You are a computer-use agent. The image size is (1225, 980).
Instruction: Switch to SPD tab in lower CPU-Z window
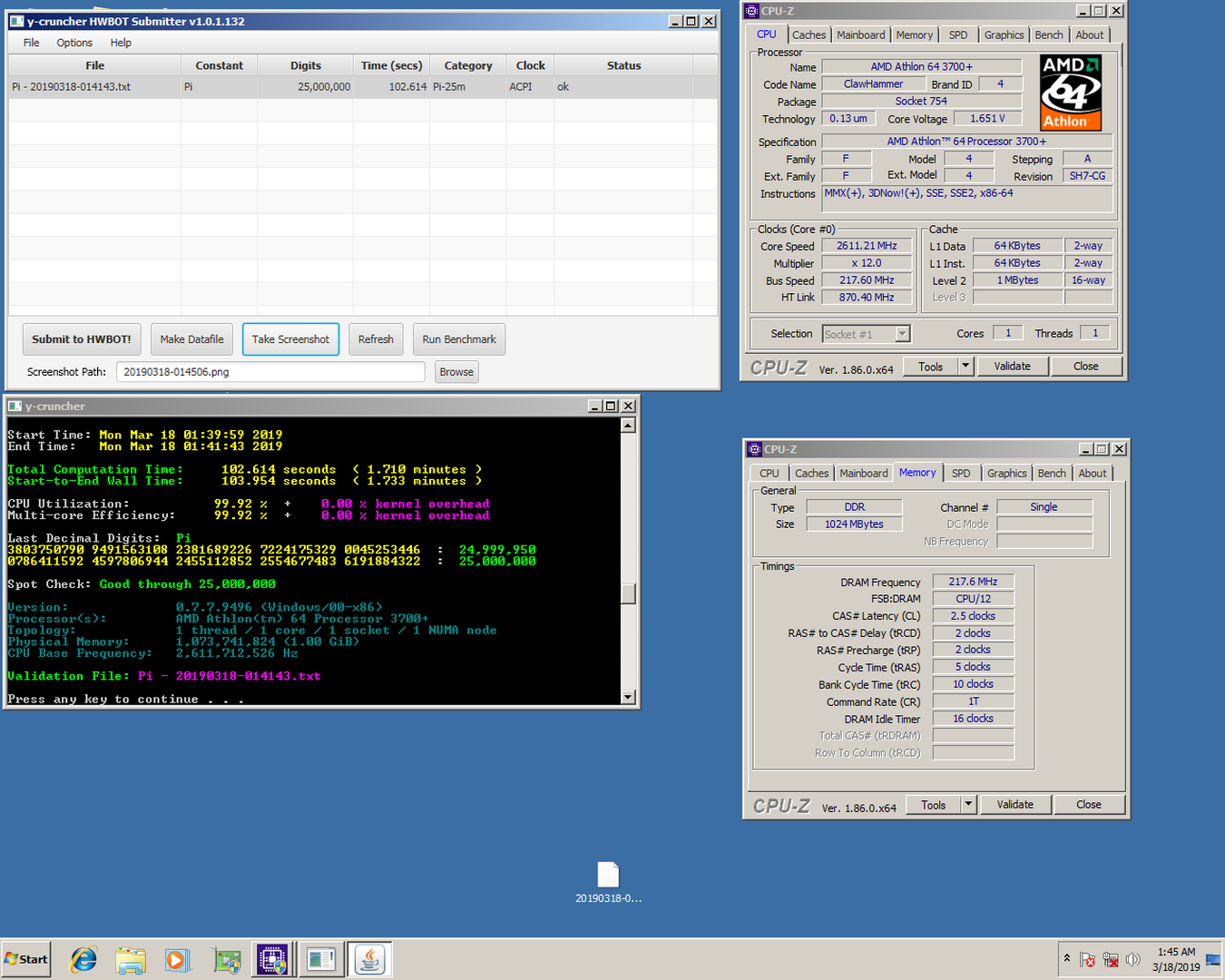(961, 474)
